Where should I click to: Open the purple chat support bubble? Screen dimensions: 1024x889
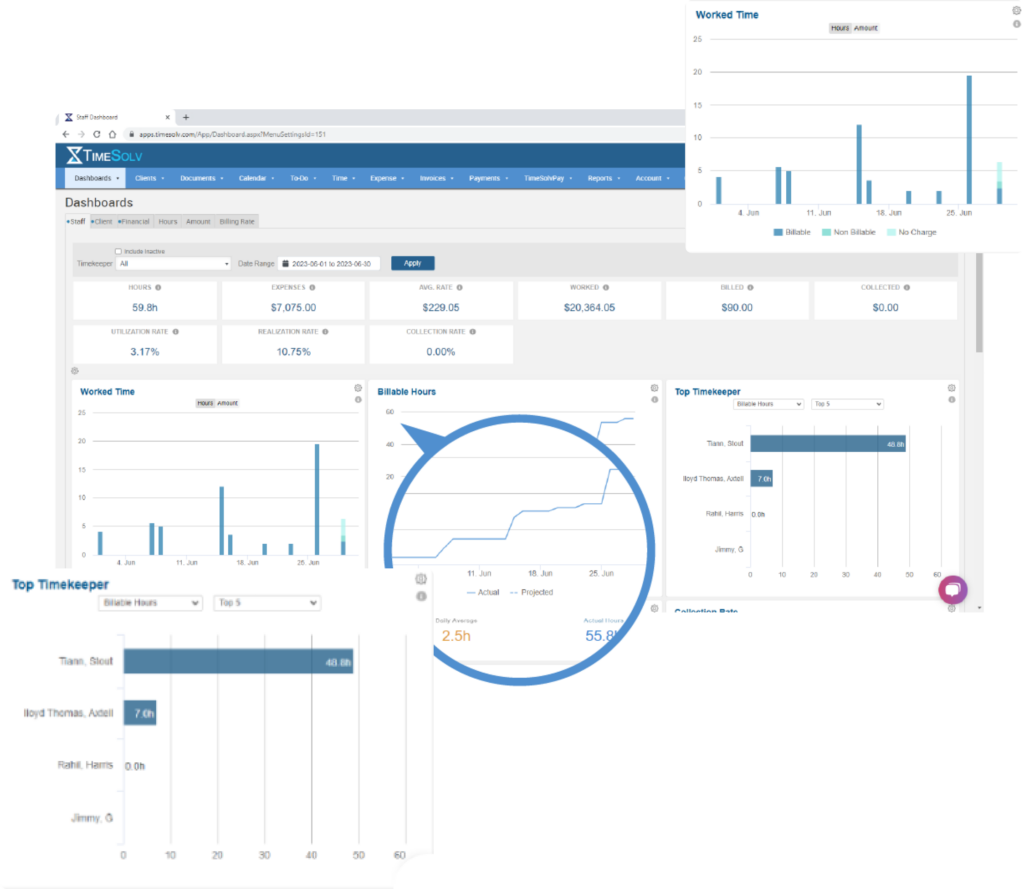click(953, 590)
